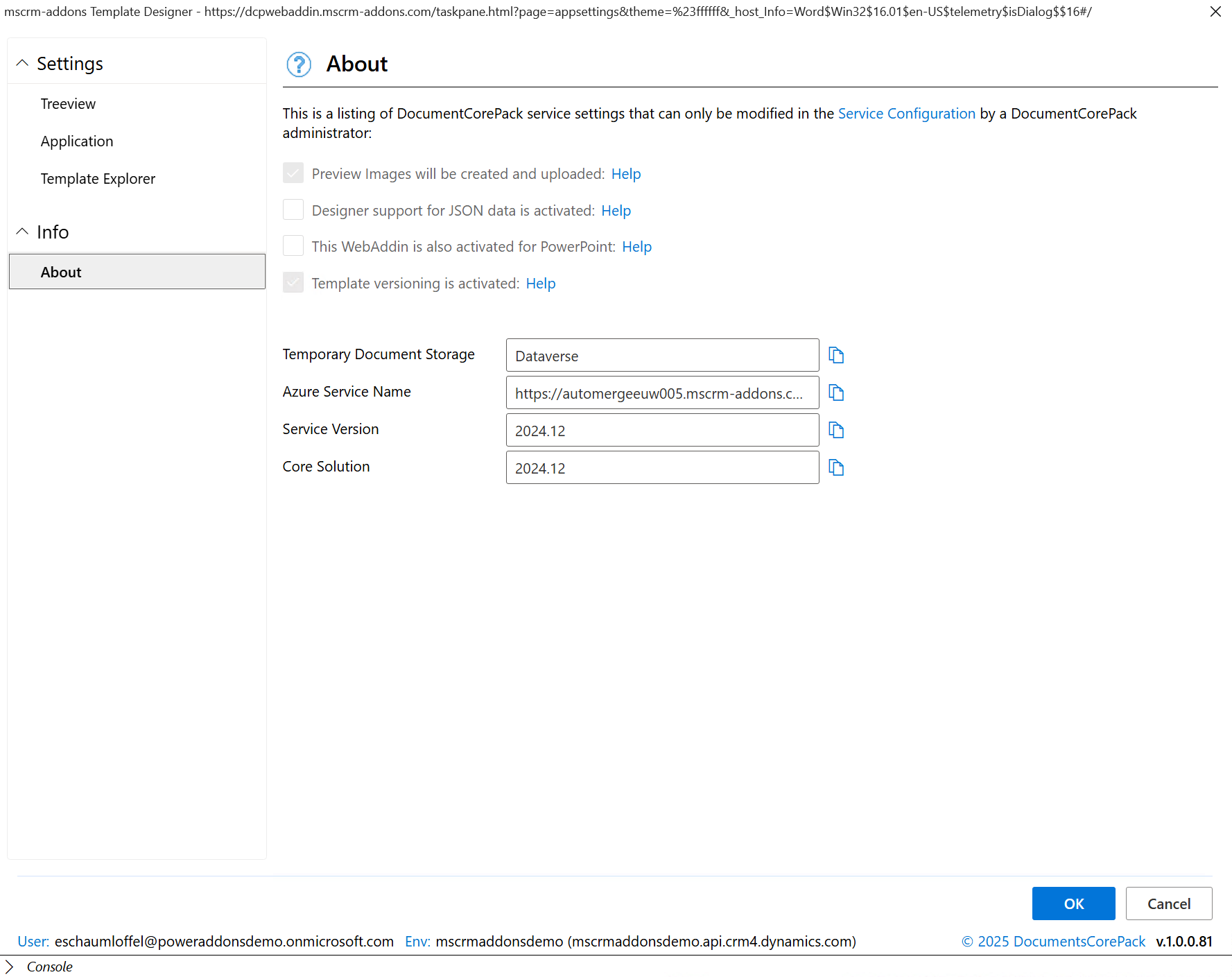Collapse the Info section
Viewport: 1232px width, 977px height.
click(22, 232)
